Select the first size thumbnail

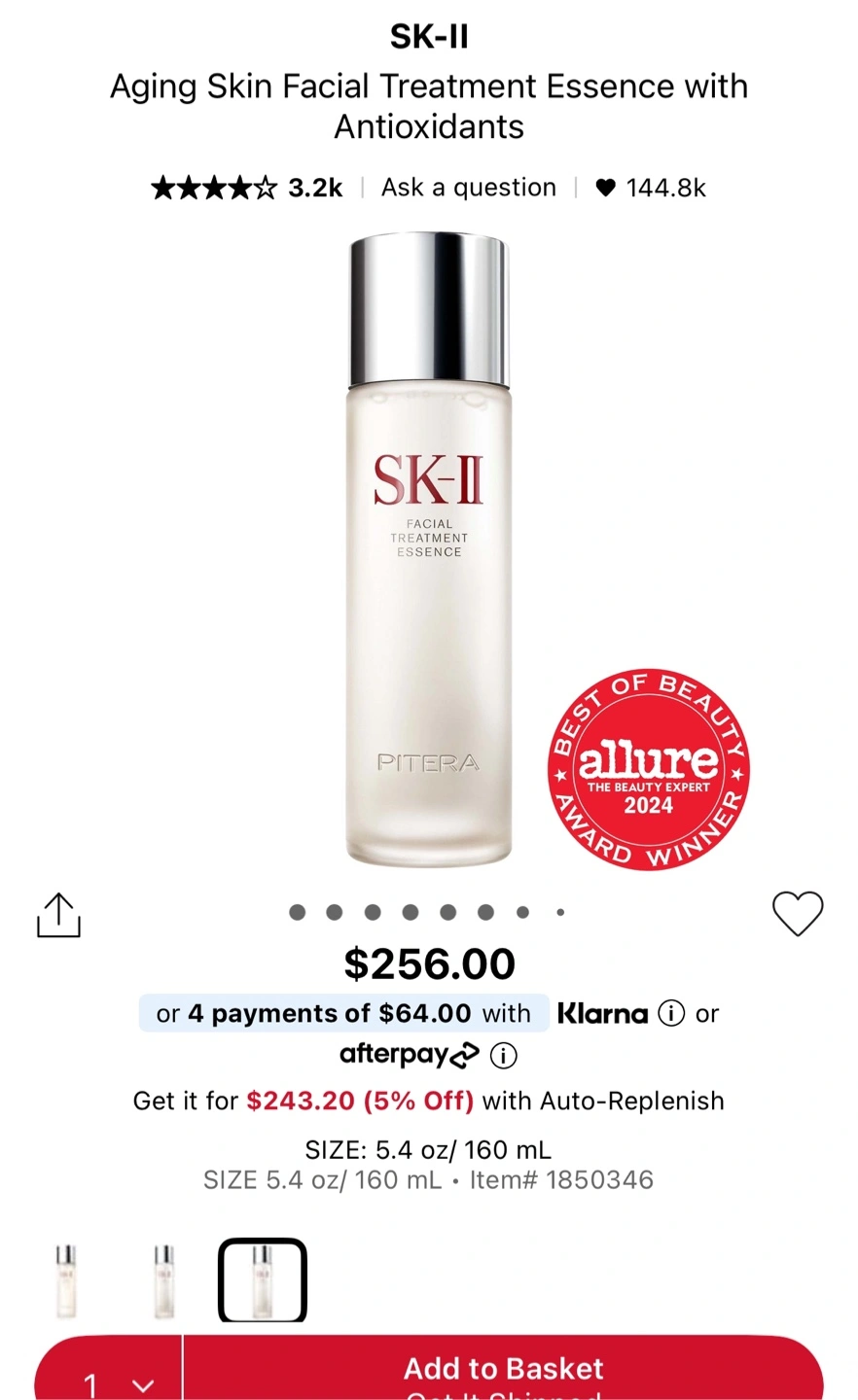pos(66,1280)
